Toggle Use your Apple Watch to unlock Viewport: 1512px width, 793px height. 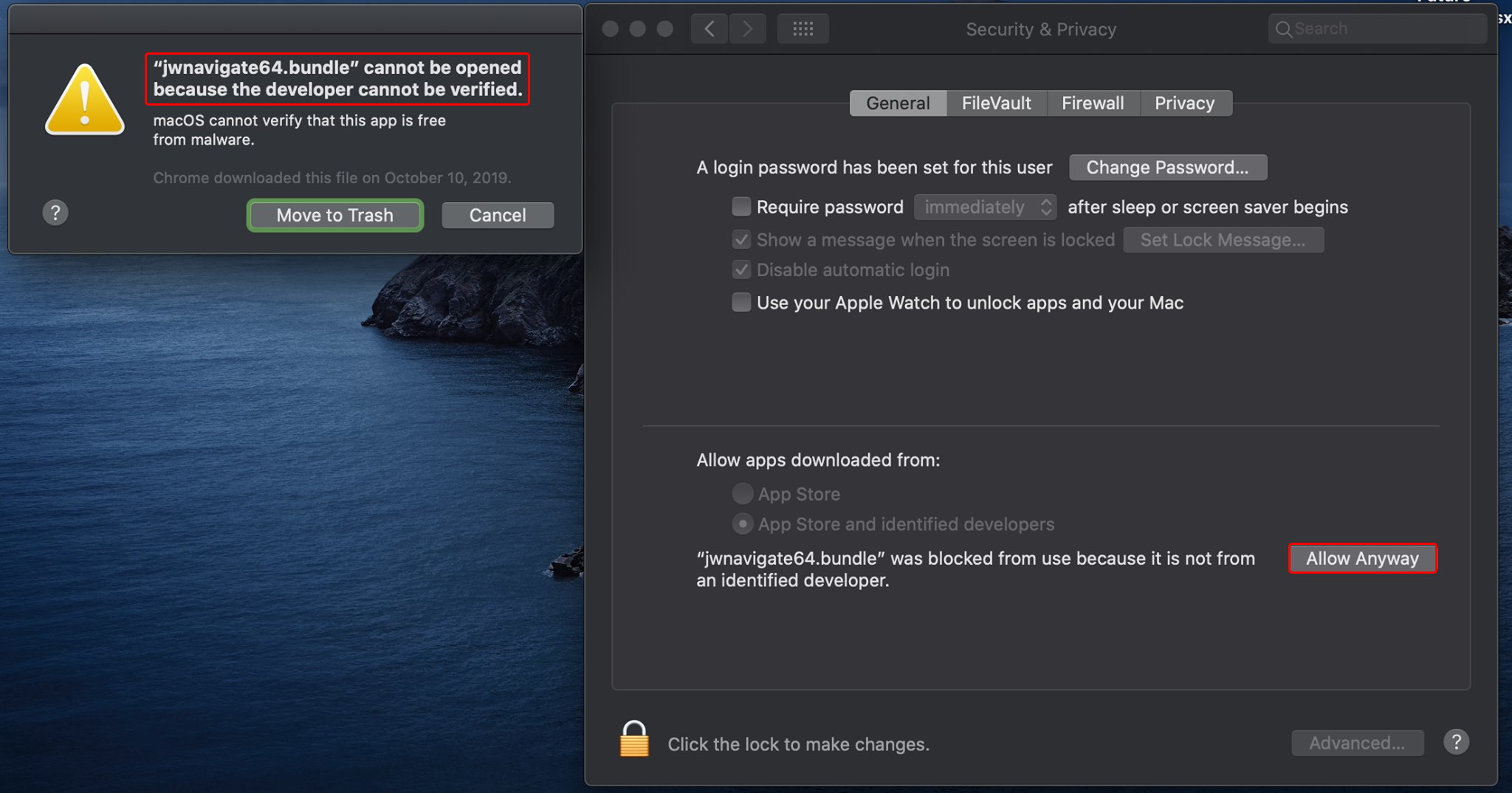[x=741, y=303]
